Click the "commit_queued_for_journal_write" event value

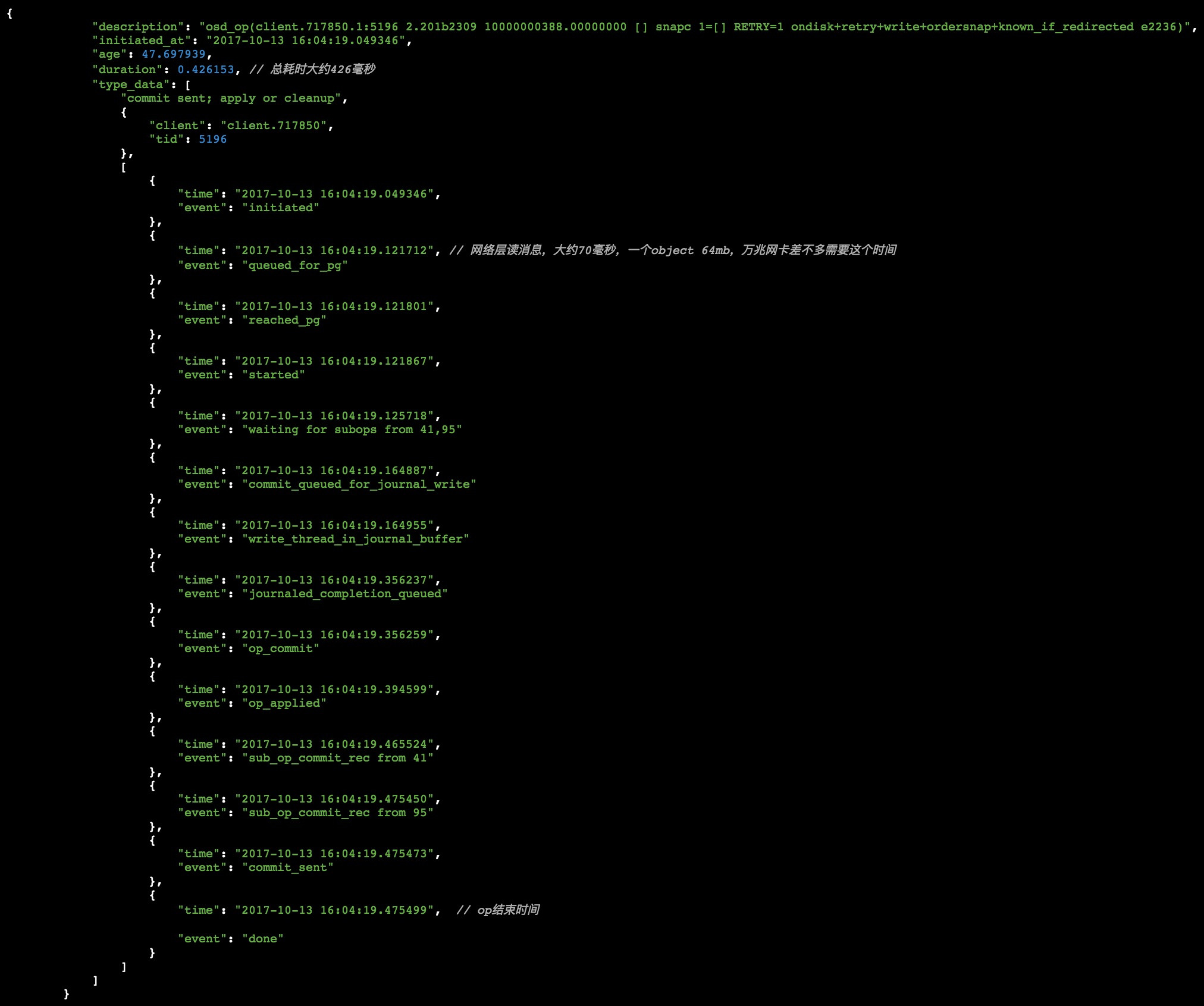(x=359, y=484)
